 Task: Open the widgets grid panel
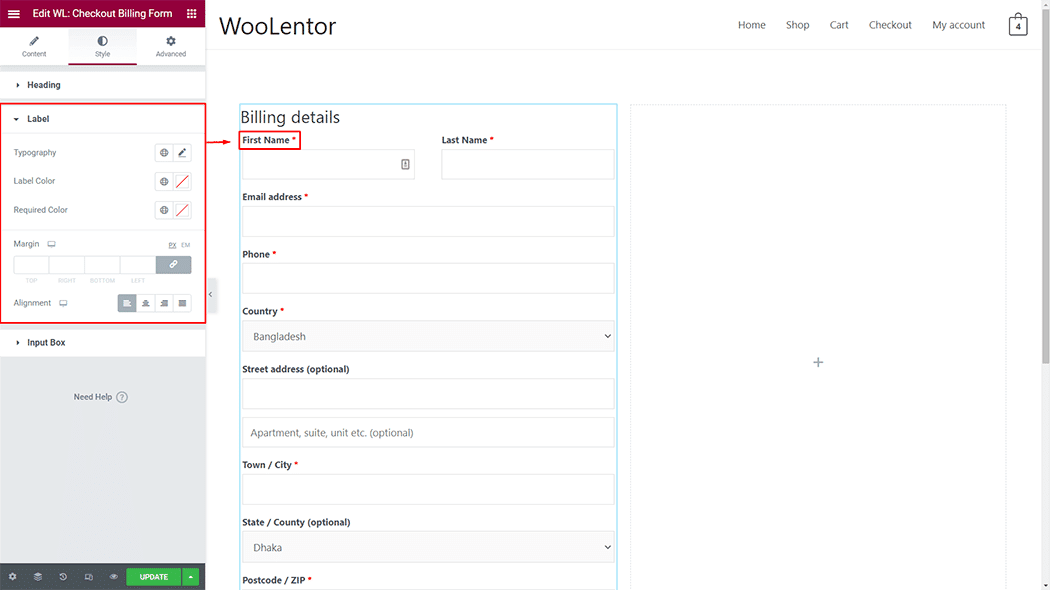click(192, 14)
